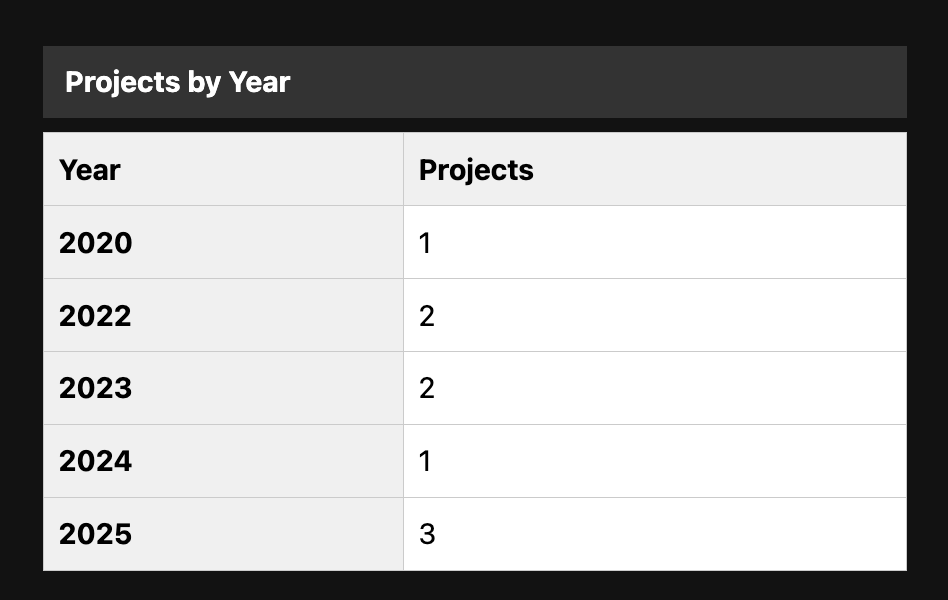The width and height of the screenshot is (948, 600).
Task: Click the word "Year" in the panel title
Action: [x=259, y=82]
